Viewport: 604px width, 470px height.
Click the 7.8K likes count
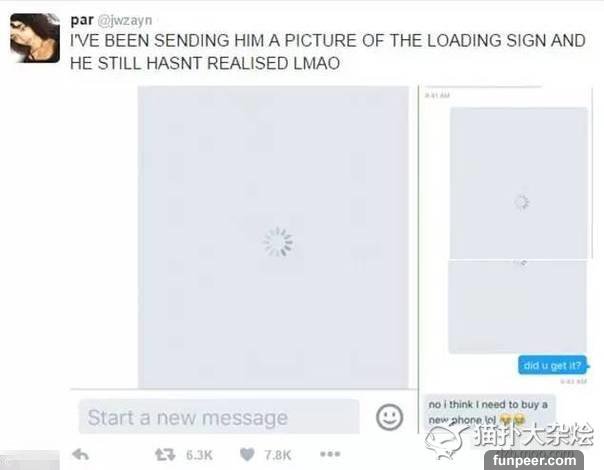coord(277,455)
